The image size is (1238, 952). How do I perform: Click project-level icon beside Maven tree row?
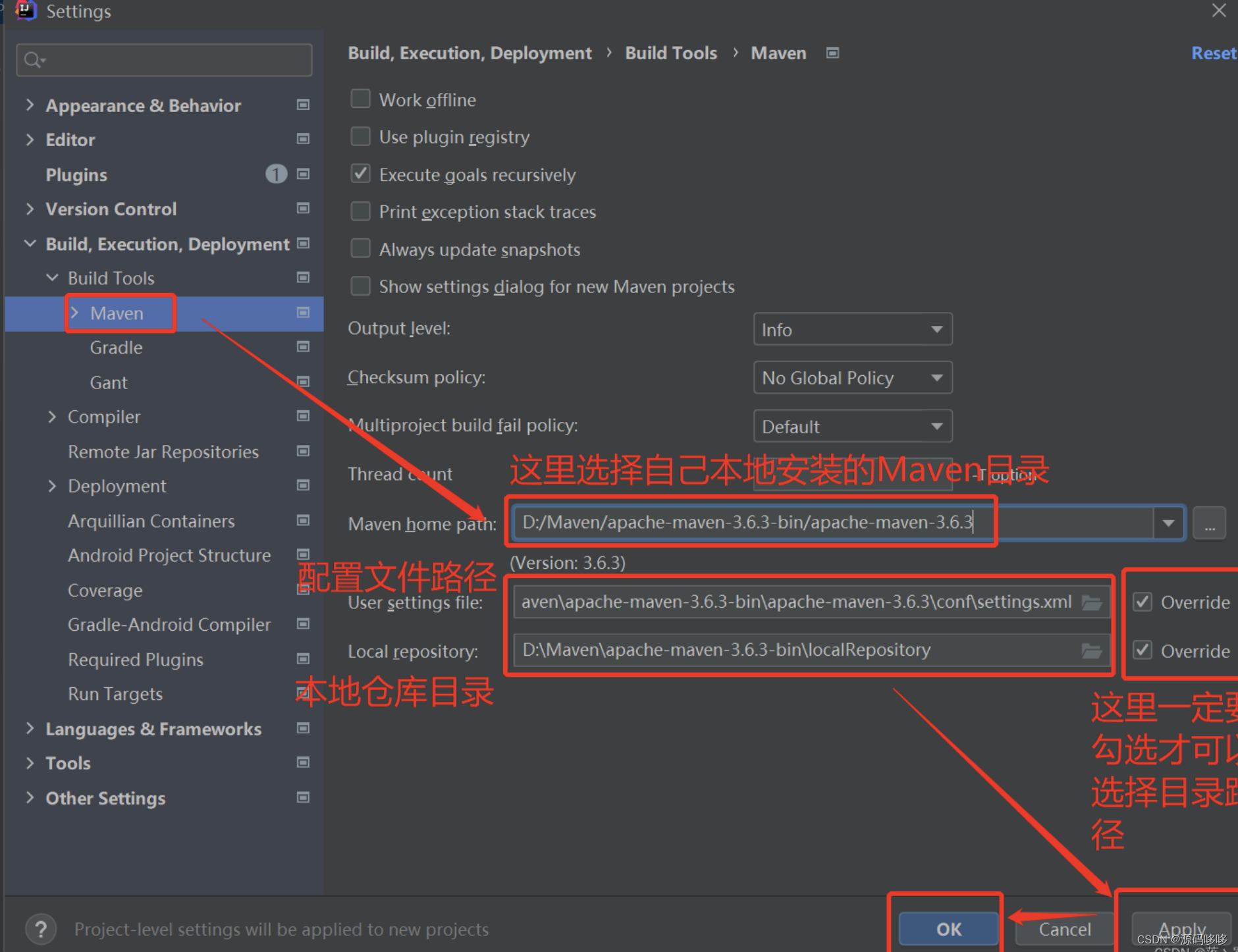[303, 312]
